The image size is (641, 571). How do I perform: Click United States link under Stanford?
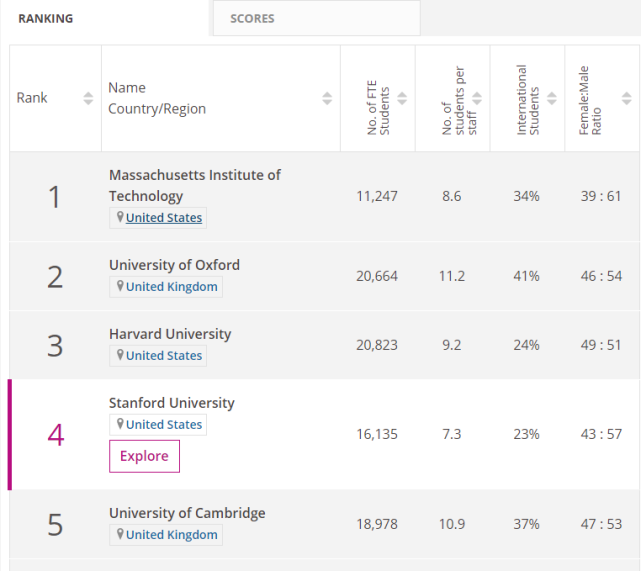click(x=163, y=425)
